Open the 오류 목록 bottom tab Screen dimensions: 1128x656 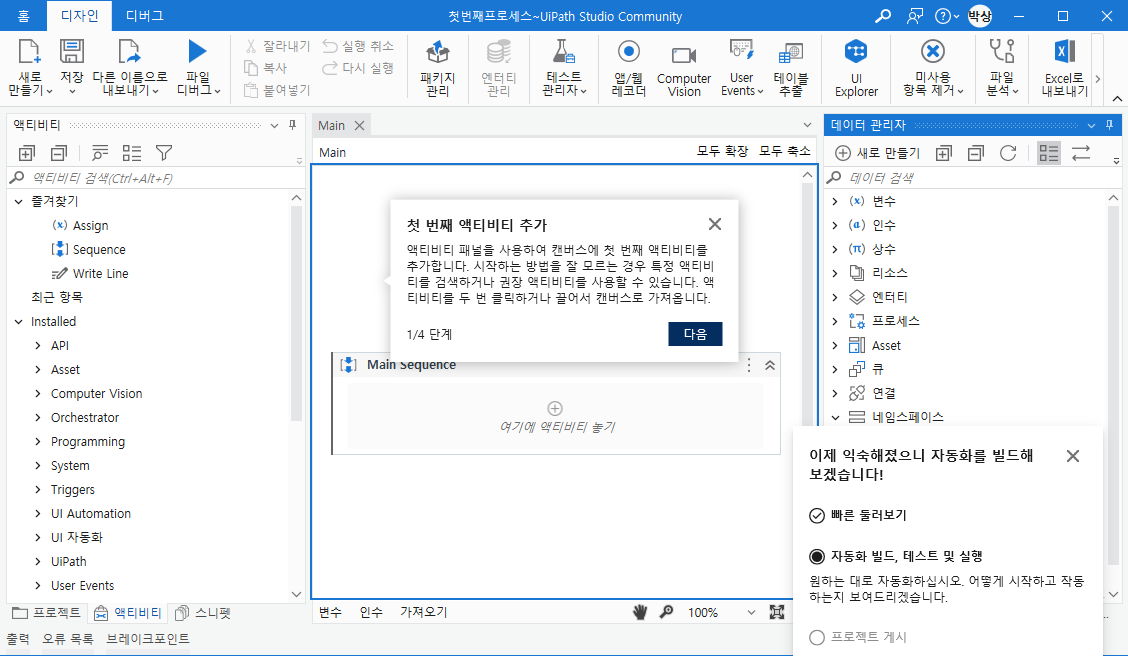[68, 639]
